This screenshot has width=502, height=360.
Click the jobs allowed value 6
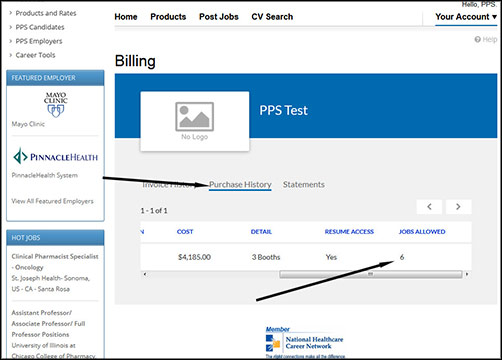(x=402, y=257)
